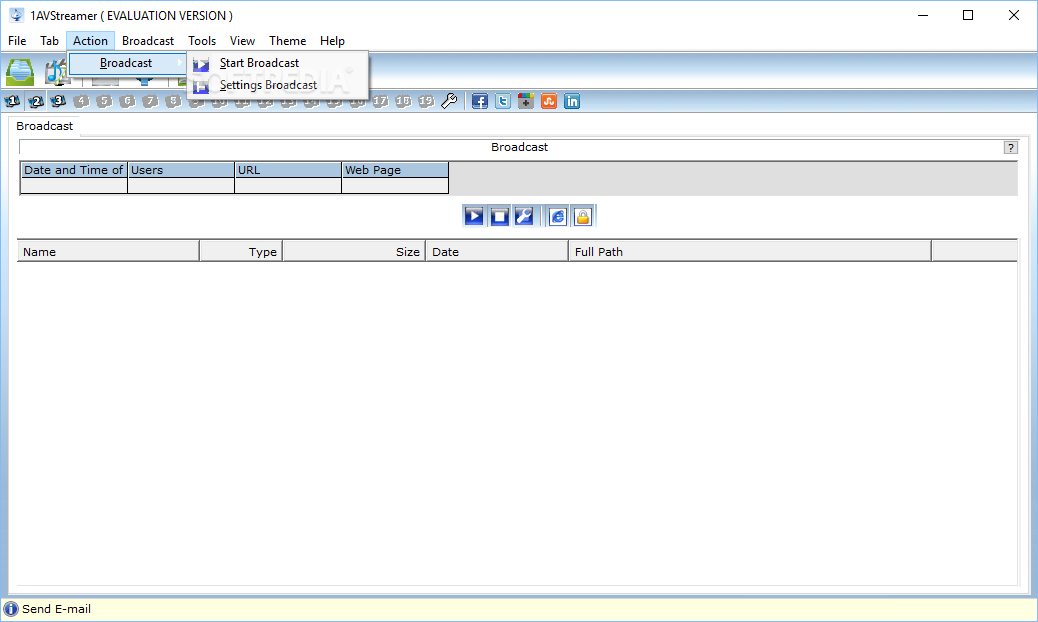1038x622 pixels.
Task: Choose Settings Broadcast from submenu
Action: click(277, 85)
